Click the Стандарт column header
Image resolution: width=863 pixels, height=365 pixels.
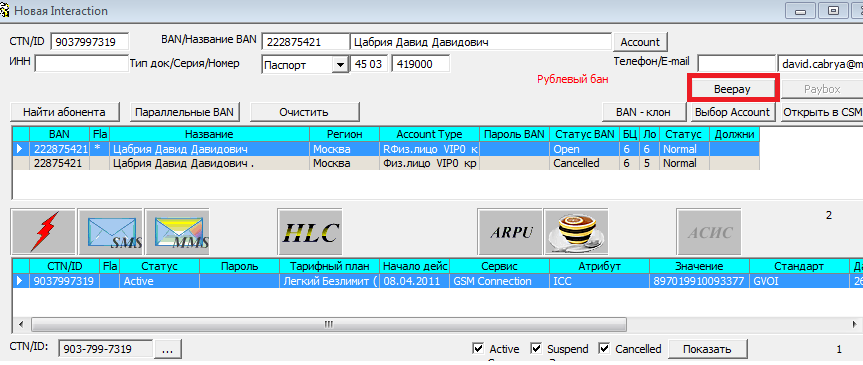pos(799,266)
